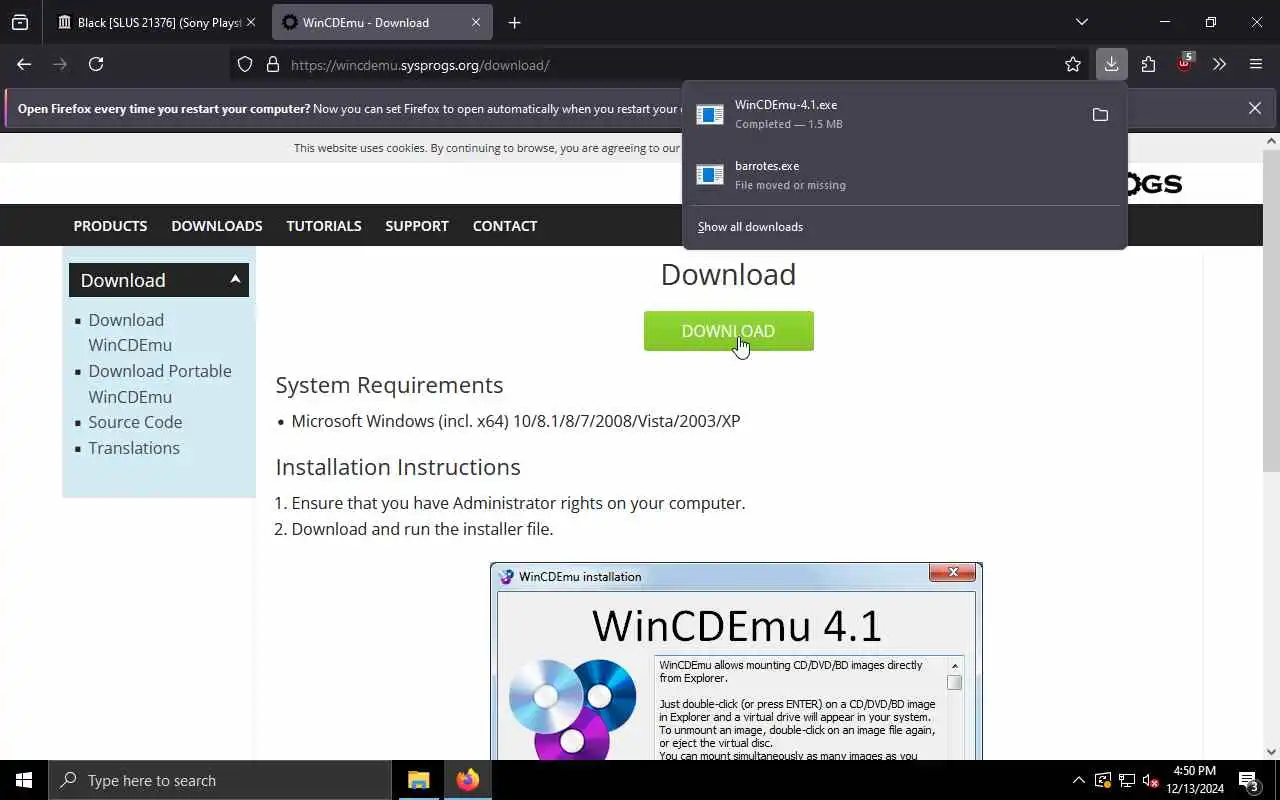Dismiss the Open Firefox notification bar
The image size is (1280, 800).
[1254, 108]
